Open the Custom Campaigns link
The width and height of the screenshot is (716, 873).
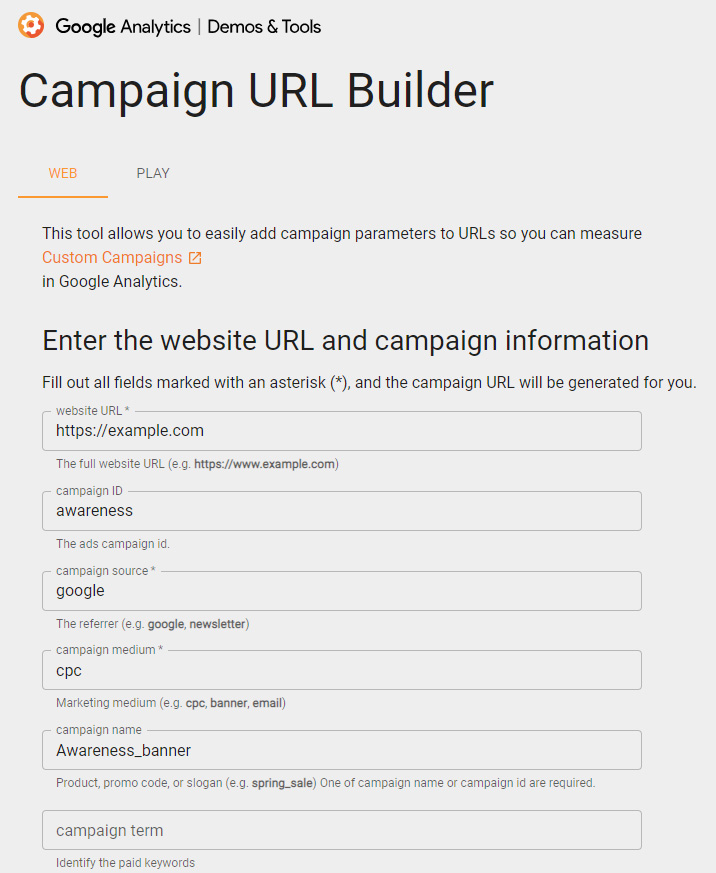click(x=112, y=257)
